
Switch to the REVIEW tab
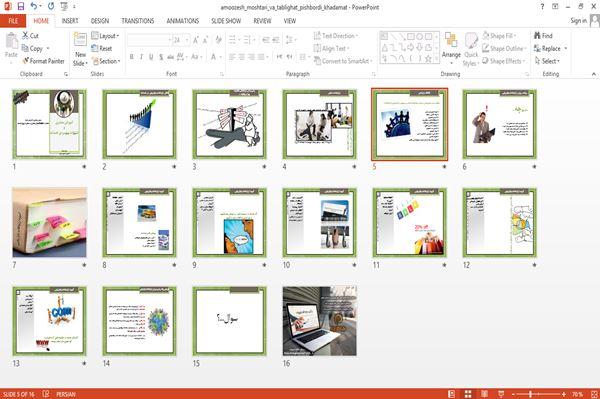tap(262, 21)
